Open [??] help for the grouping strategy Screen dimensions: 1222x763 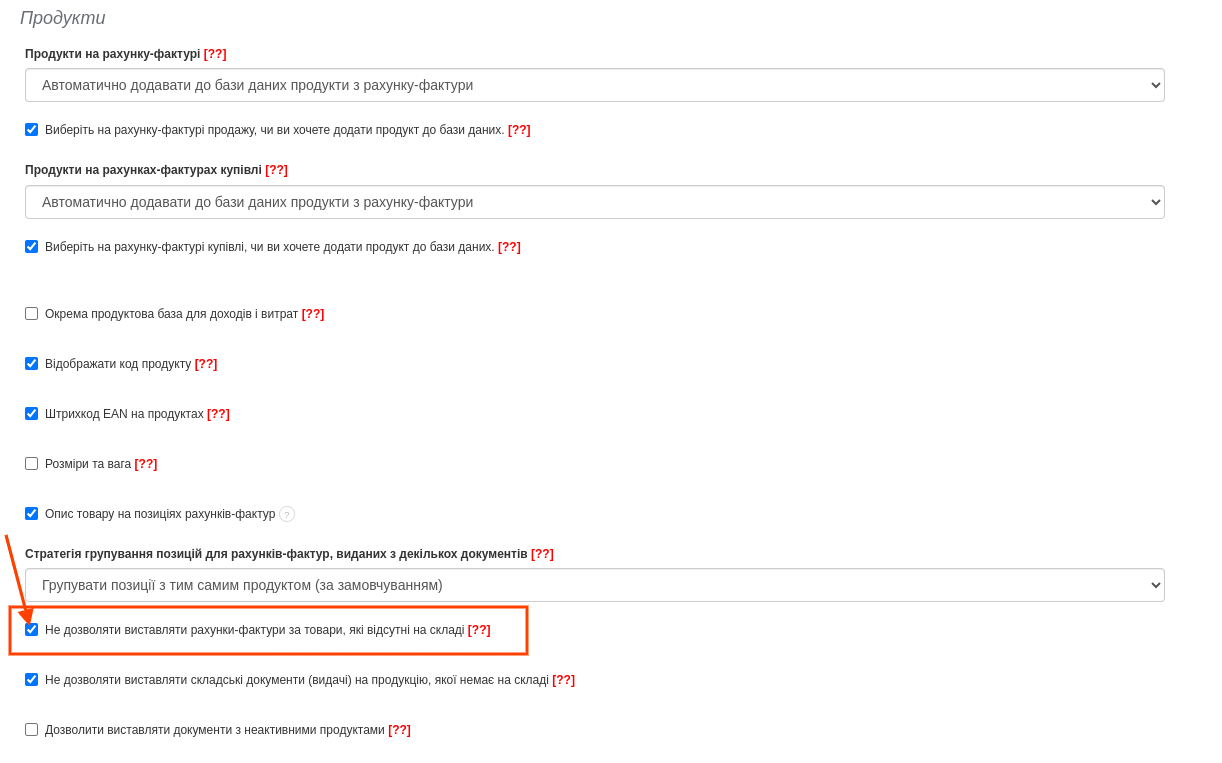click(542, 553)
